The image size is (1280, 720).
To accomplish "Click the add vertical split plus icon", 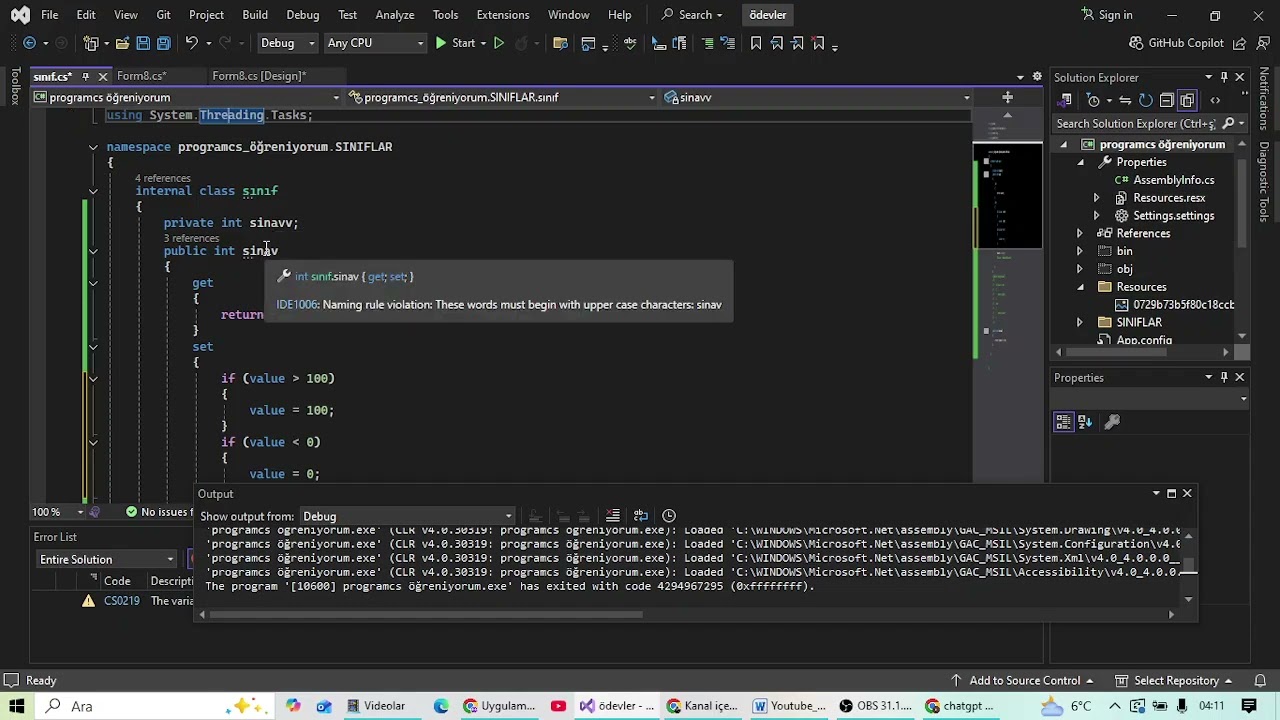I will [1007, 97].
